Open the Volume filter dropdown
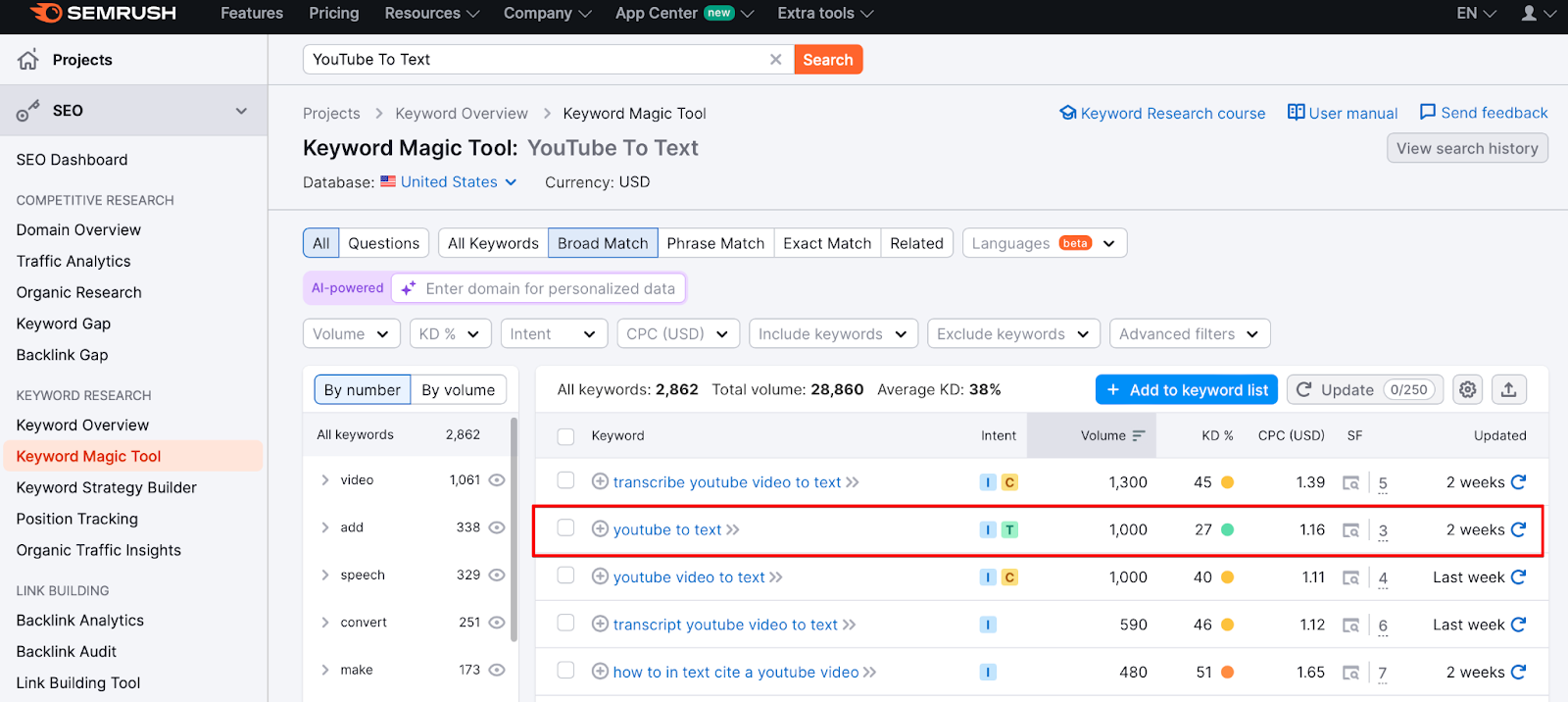The image size is (1568, 702). pyautogui.click(x=352, y=334)
